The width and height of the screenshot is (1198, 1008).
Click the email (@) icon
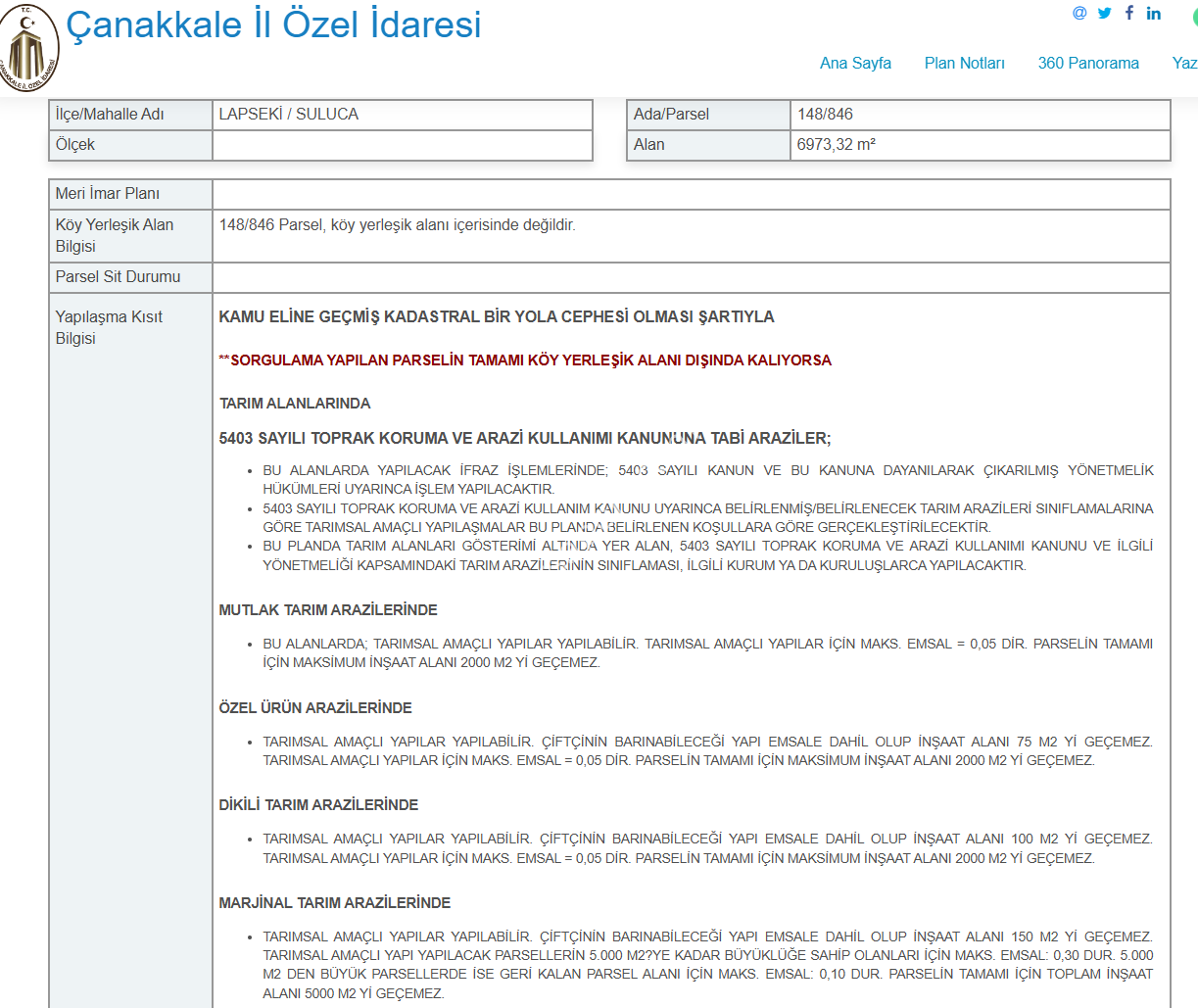pos(1079,13)
